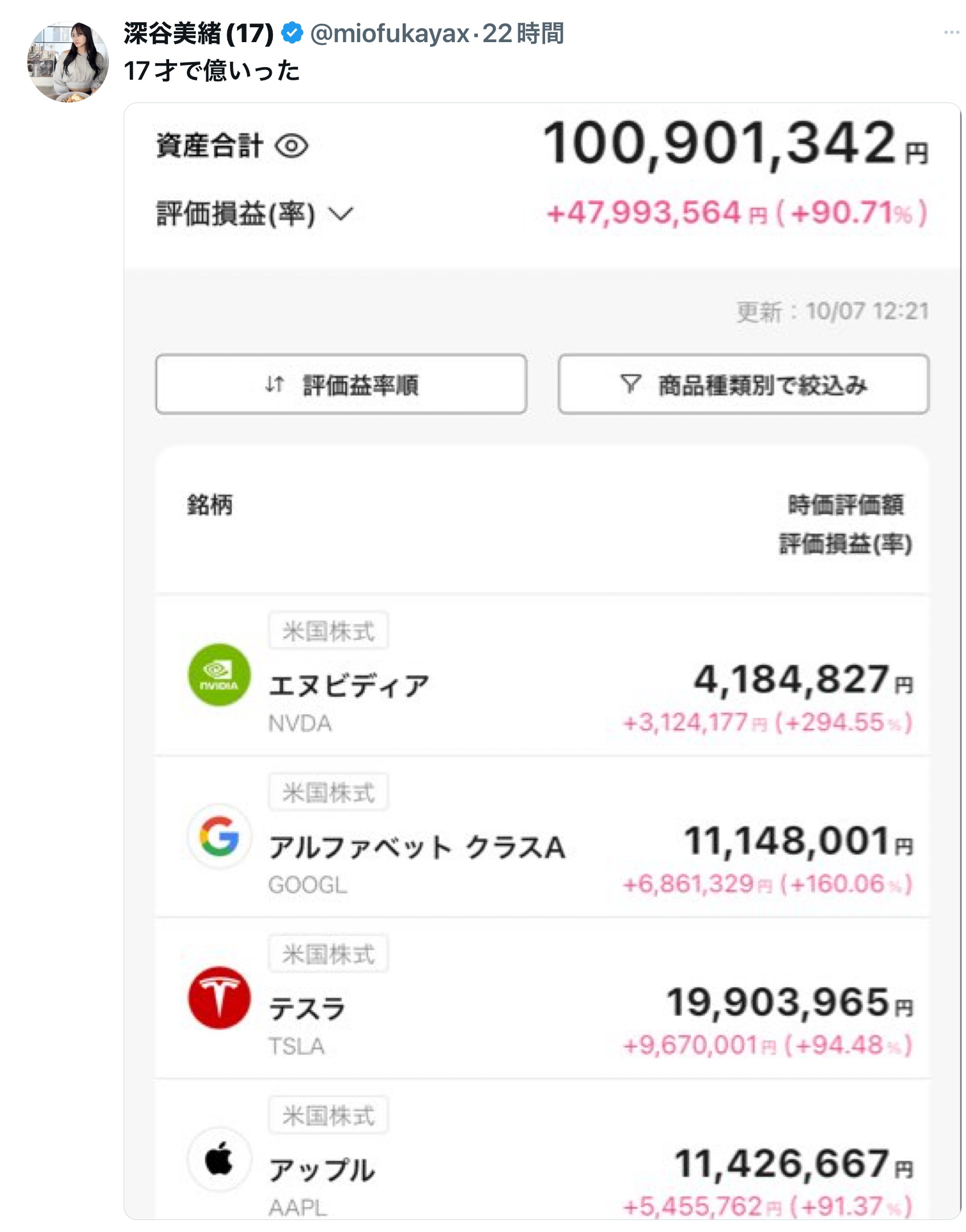Viewport: 966px width, 1232px height.
Task: Click the Tesla logo icon
Action: tap(219, 998)
